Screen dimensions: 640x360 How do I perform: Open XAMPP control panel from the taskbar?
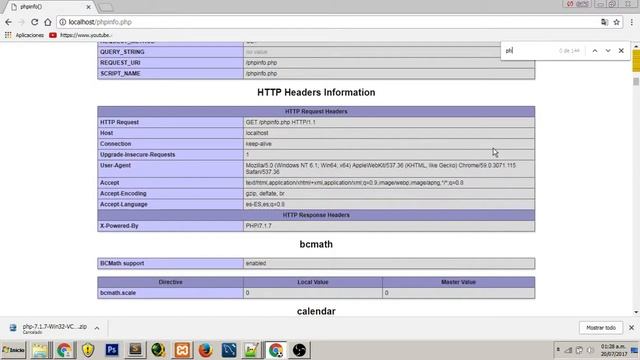pyautogui.click(x=182, y=350)
